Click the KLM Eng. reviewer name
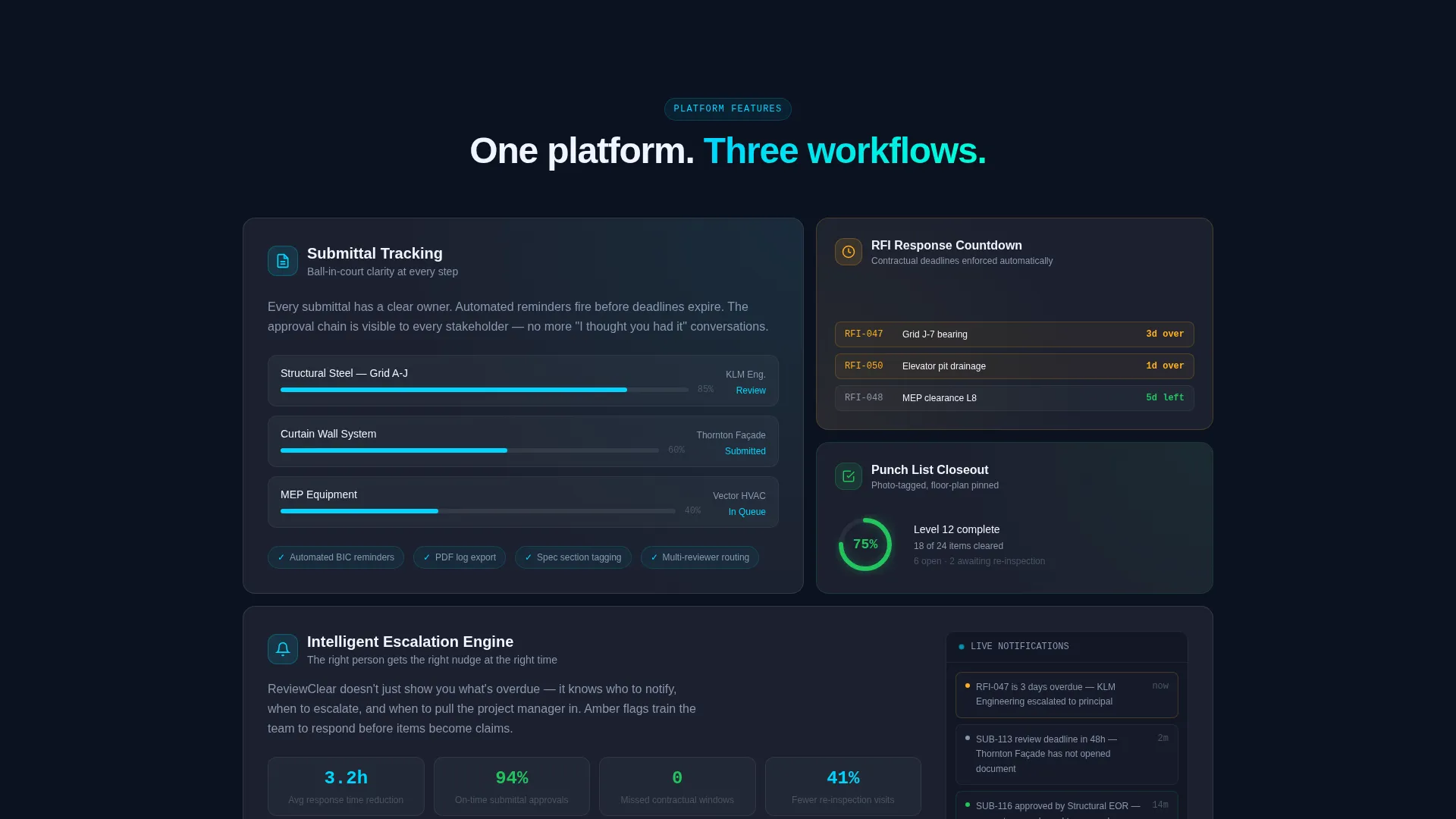Image resolution: width=1456 pixels, height=819 pixels. [x=745, y=375]
